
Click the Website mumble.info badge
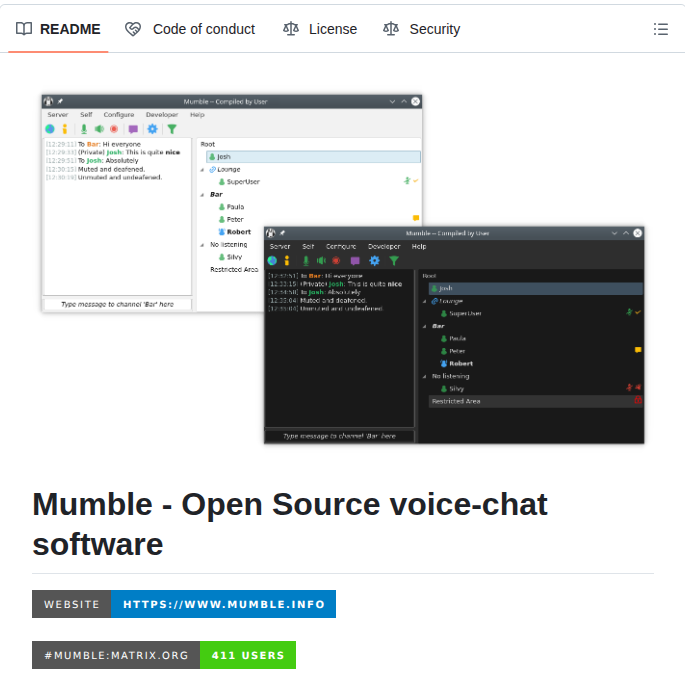[183, 604]
